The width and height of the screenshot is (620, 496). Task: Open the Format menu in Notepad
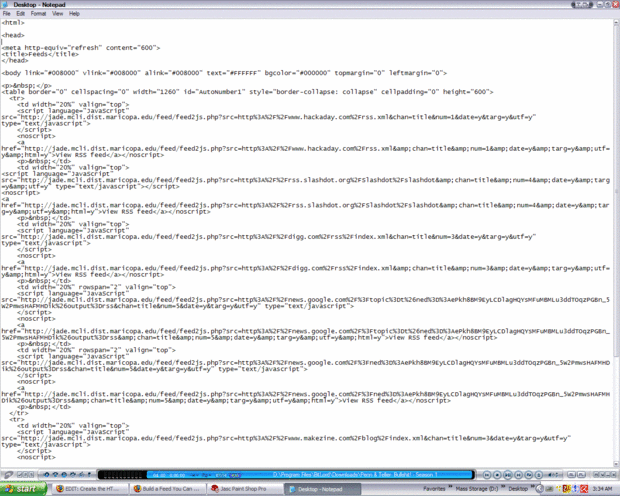pos(38,14)
